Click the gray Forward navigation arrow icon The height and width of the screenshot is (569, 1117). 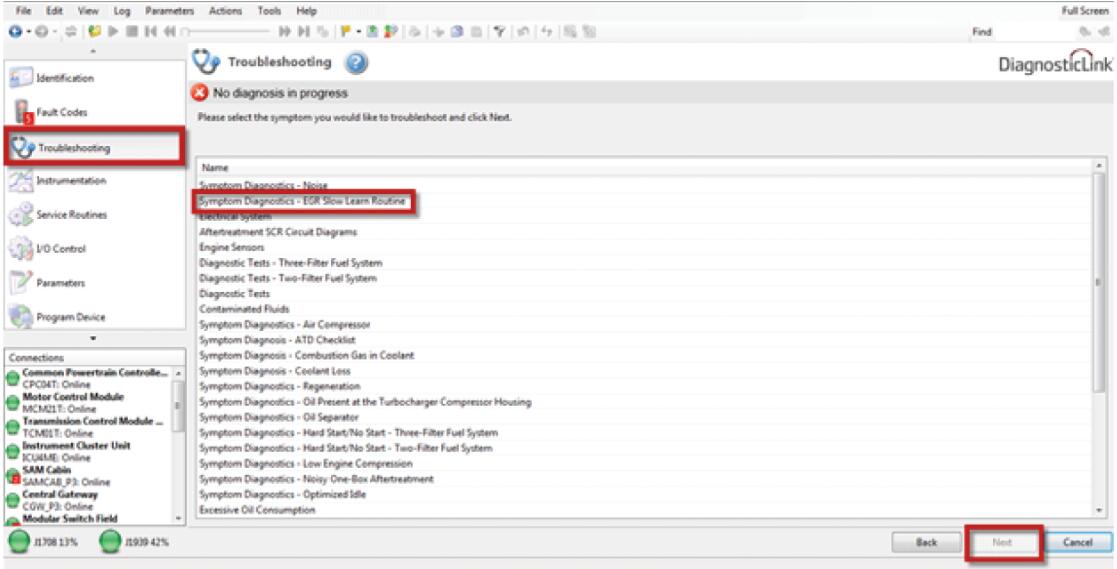coord(42,31)
